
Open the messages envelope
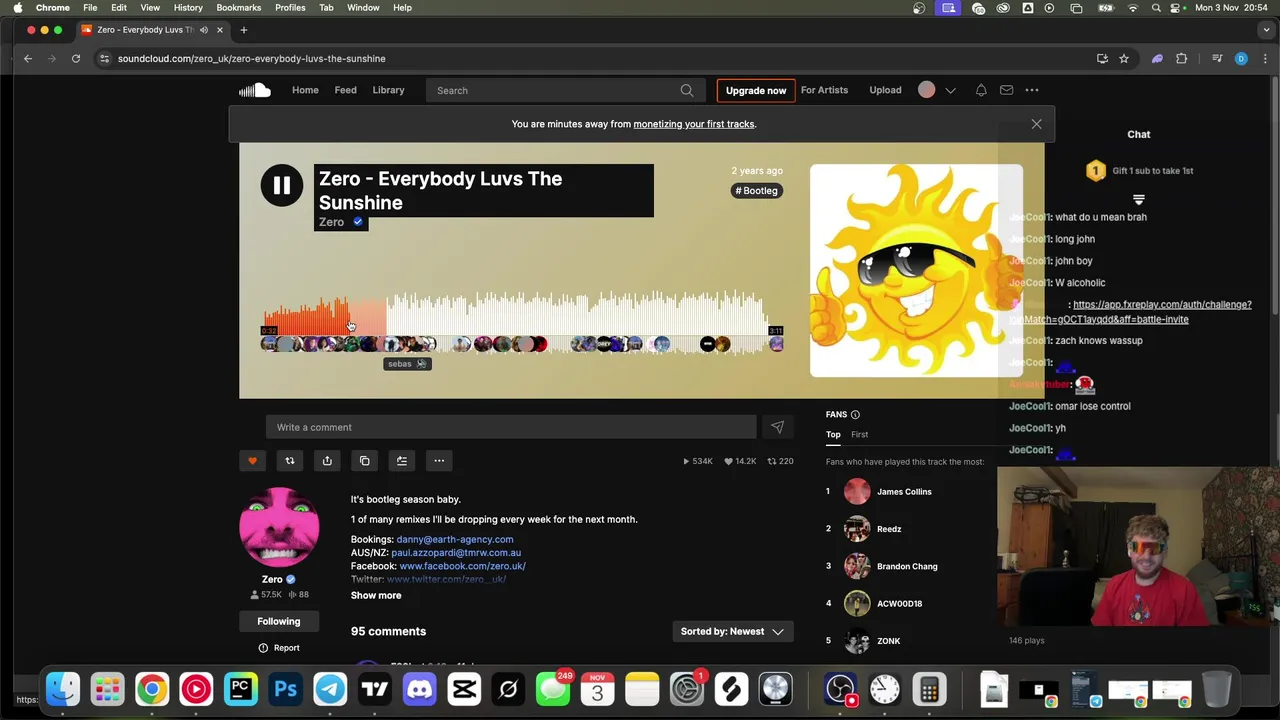coord(1006,90)
